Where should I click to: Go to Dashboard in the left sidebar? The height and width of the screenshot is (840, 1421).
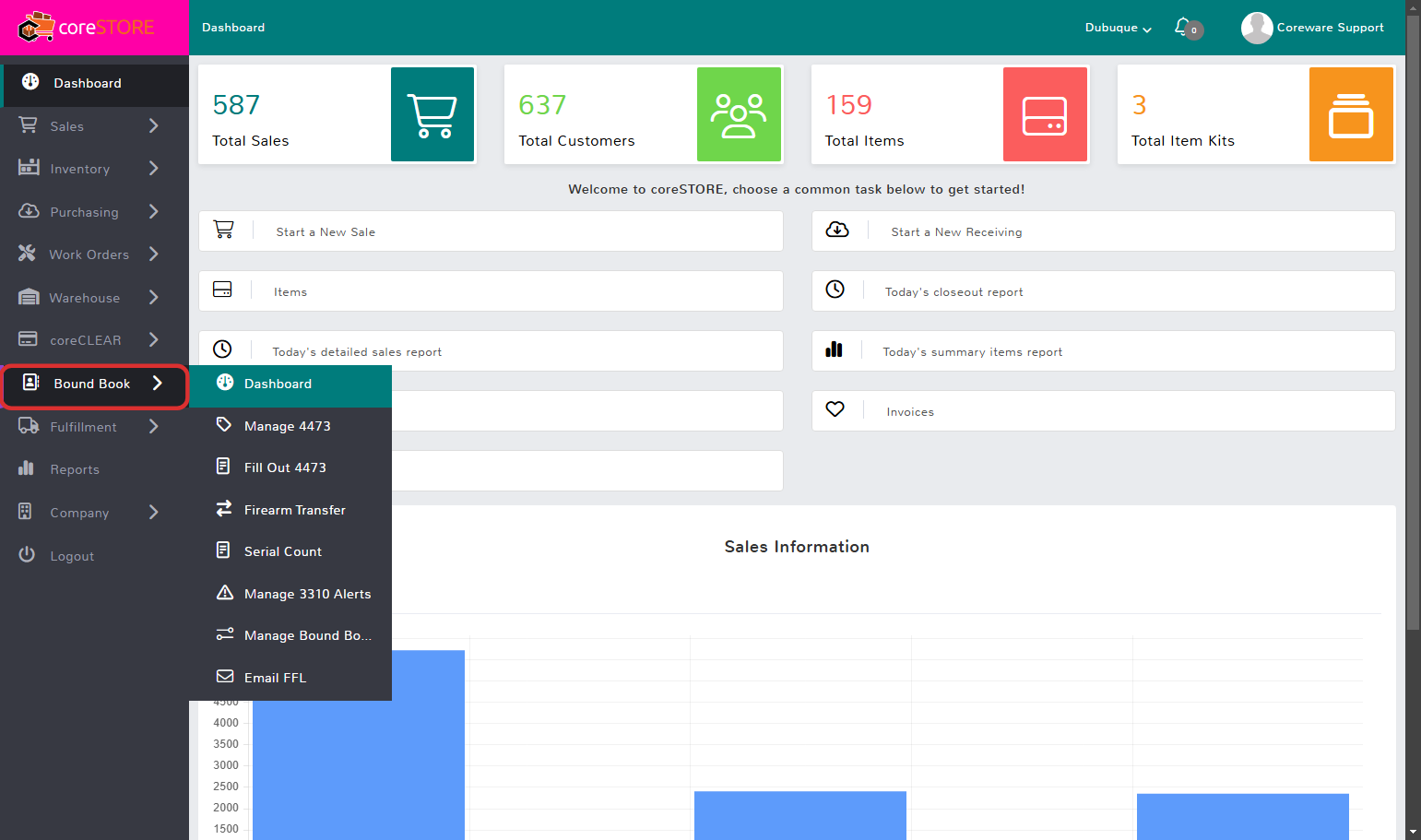94,83
